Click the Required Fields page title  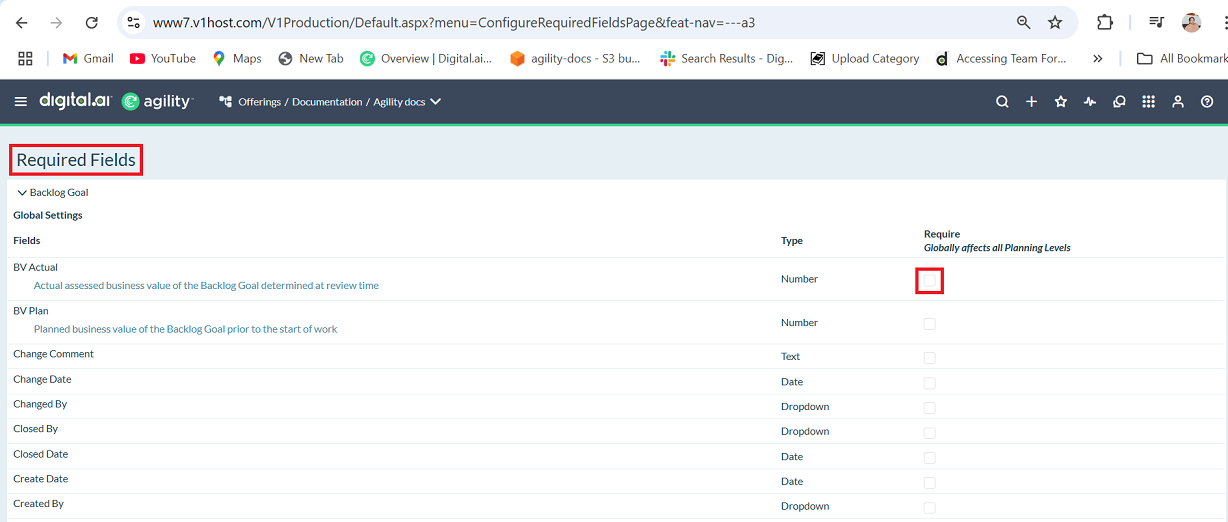76,160
